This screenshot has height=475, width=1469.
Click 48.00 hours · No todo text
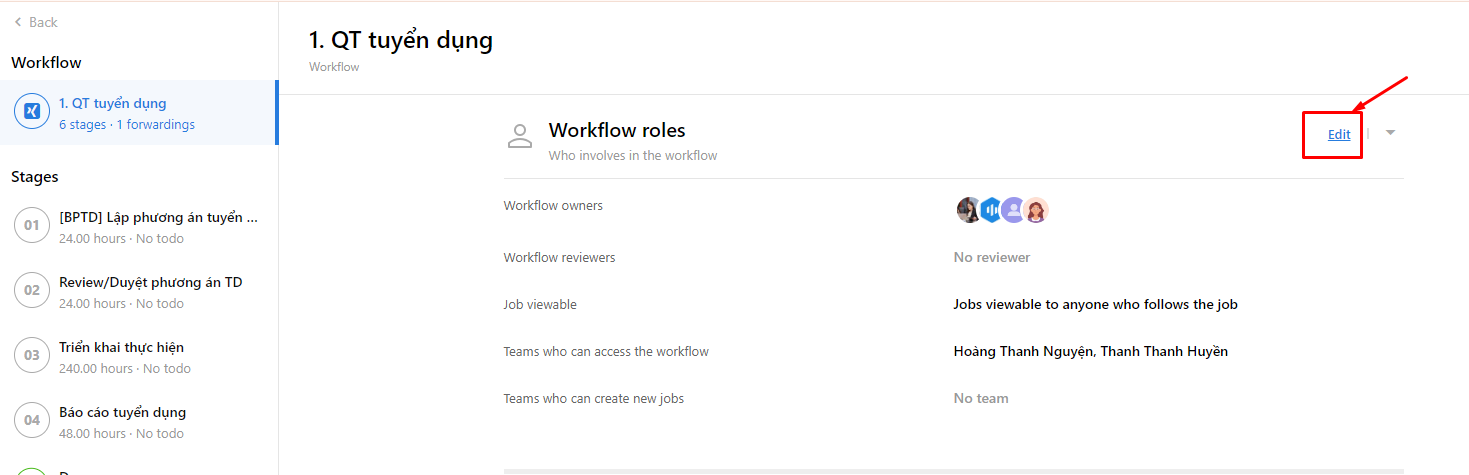[x=121, y=434]
